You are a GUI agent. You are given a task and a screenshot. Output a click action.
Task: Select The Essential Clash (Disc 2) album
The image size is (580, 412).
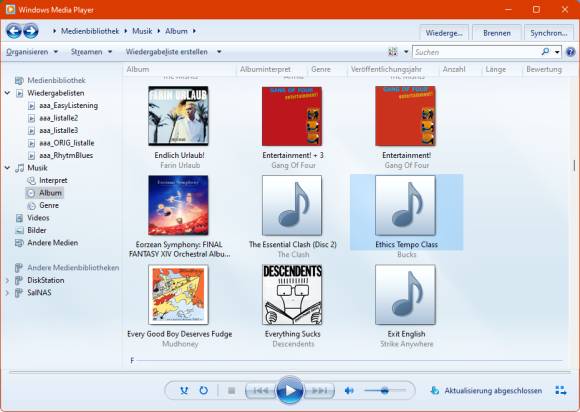292,205
